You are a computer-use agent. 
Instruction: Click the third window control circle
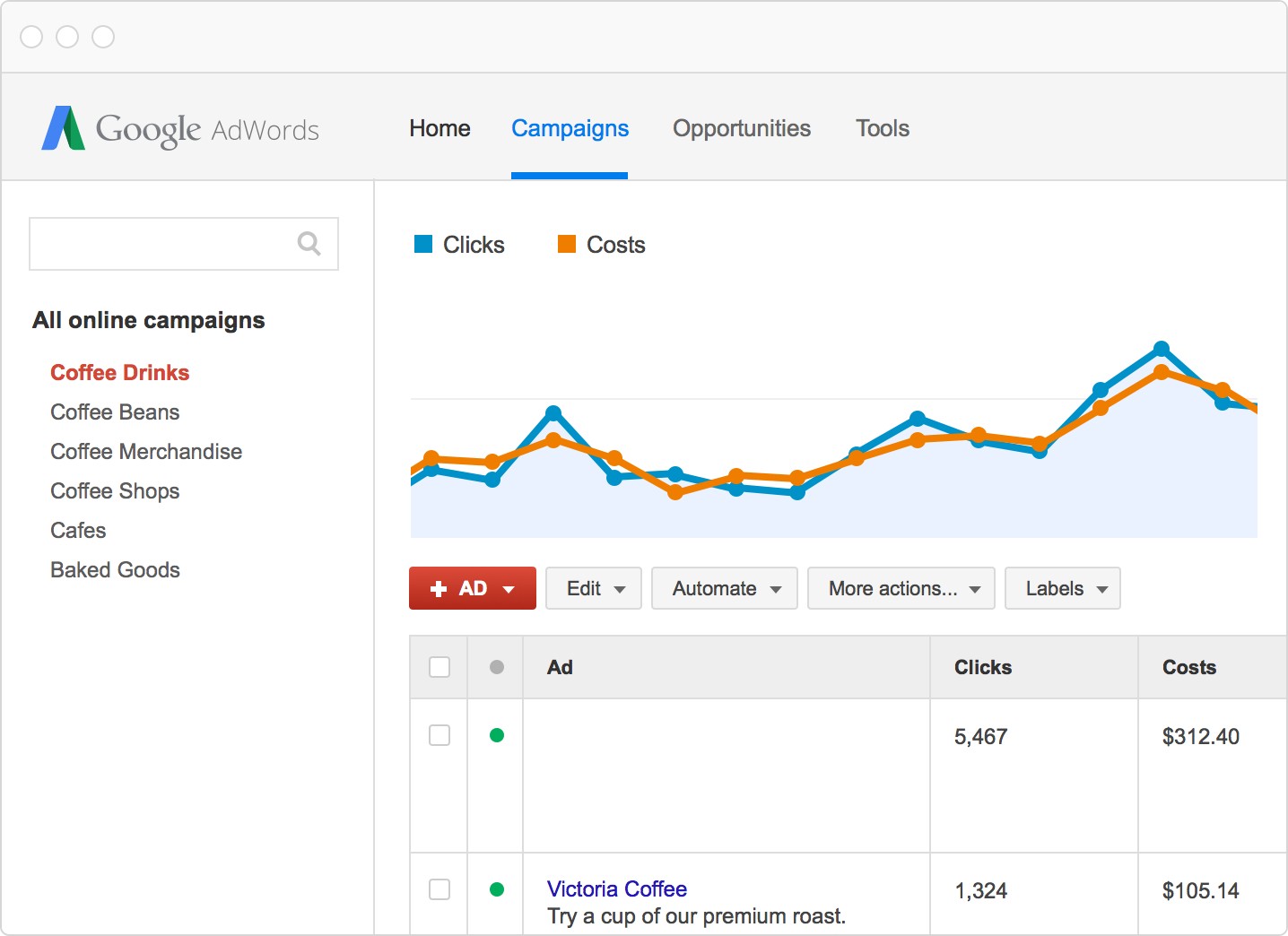pyautogui.click(x=103, y=37)
